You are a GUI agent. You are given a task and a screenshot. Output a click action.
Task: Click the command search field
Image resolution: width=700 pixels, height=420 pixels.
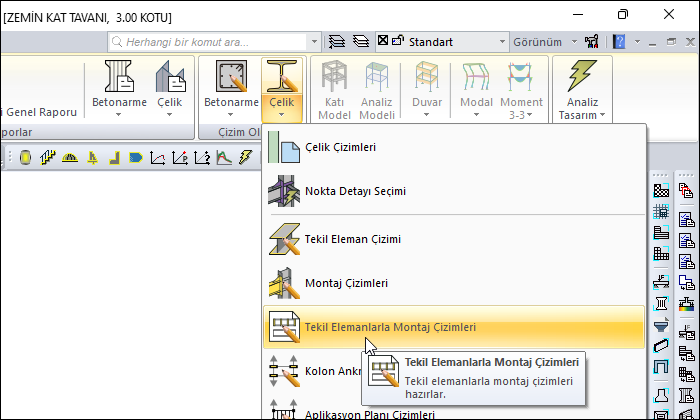[209, 42]
